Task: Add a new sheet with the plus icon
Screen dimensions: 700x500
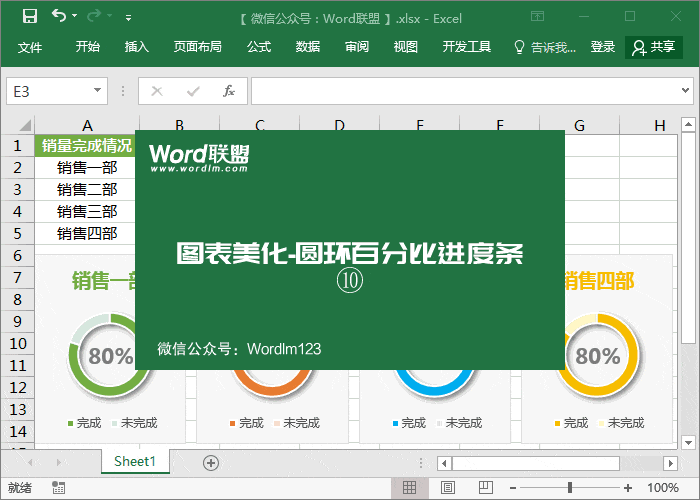Action: pyautogui.click(x=210, y=462)
